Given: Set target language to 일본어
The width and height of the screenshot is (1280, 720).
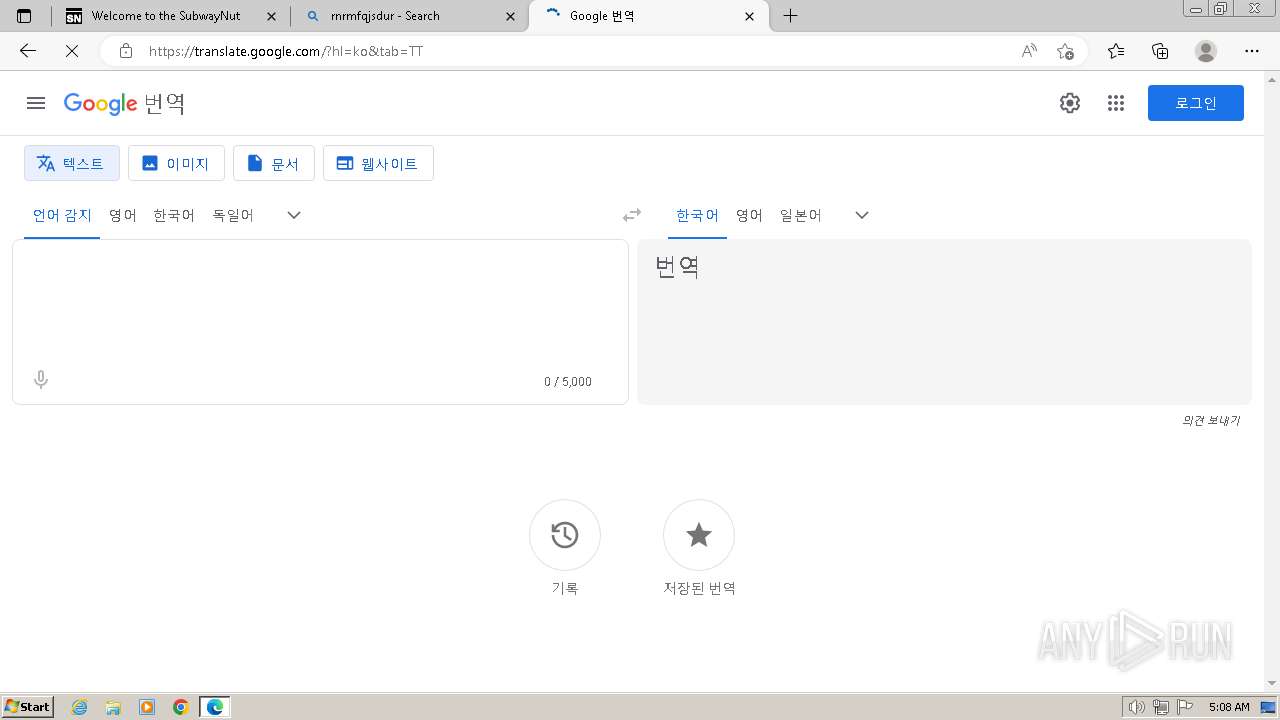Looking at the screenshot, I should point(801,215).
